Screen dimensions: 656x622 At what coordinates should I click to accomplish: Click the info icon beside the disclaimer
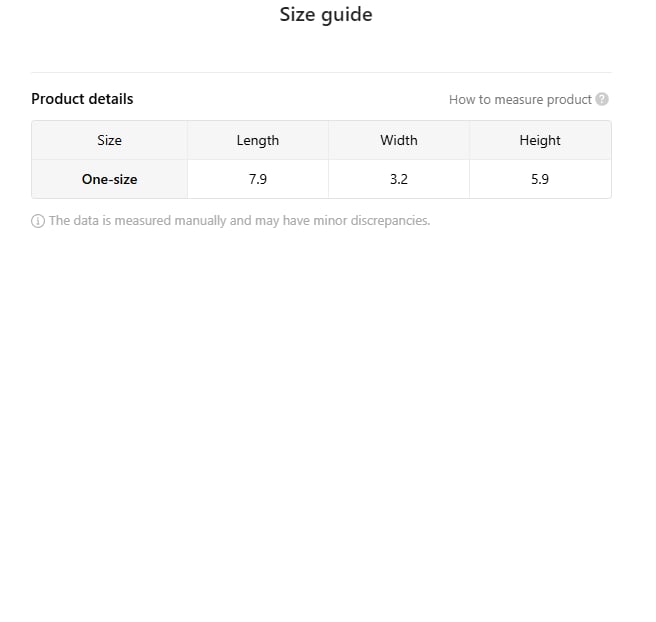(x=38, y=221)
